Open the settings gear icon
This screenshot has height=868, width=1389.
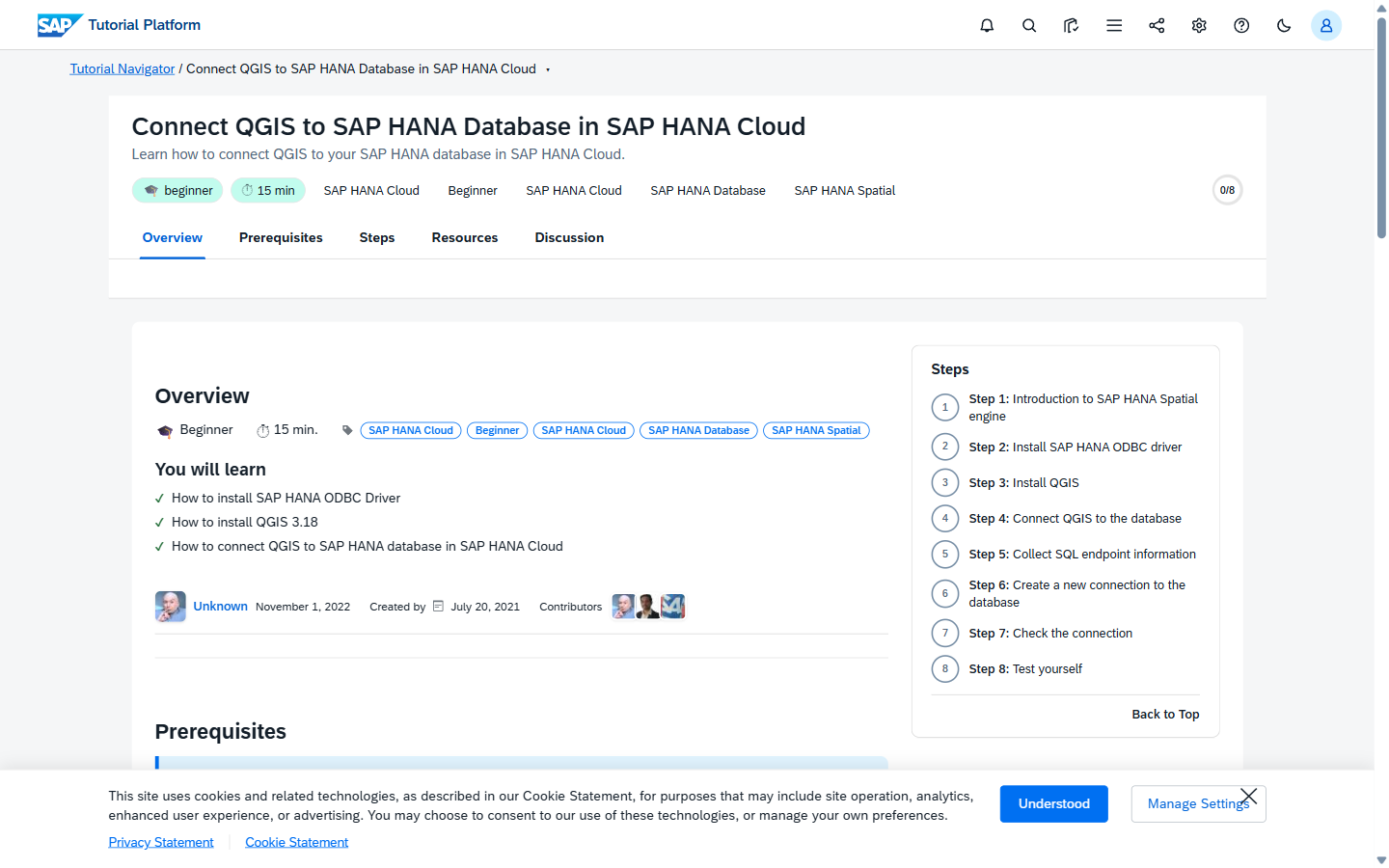click(x=1199, y=25)
